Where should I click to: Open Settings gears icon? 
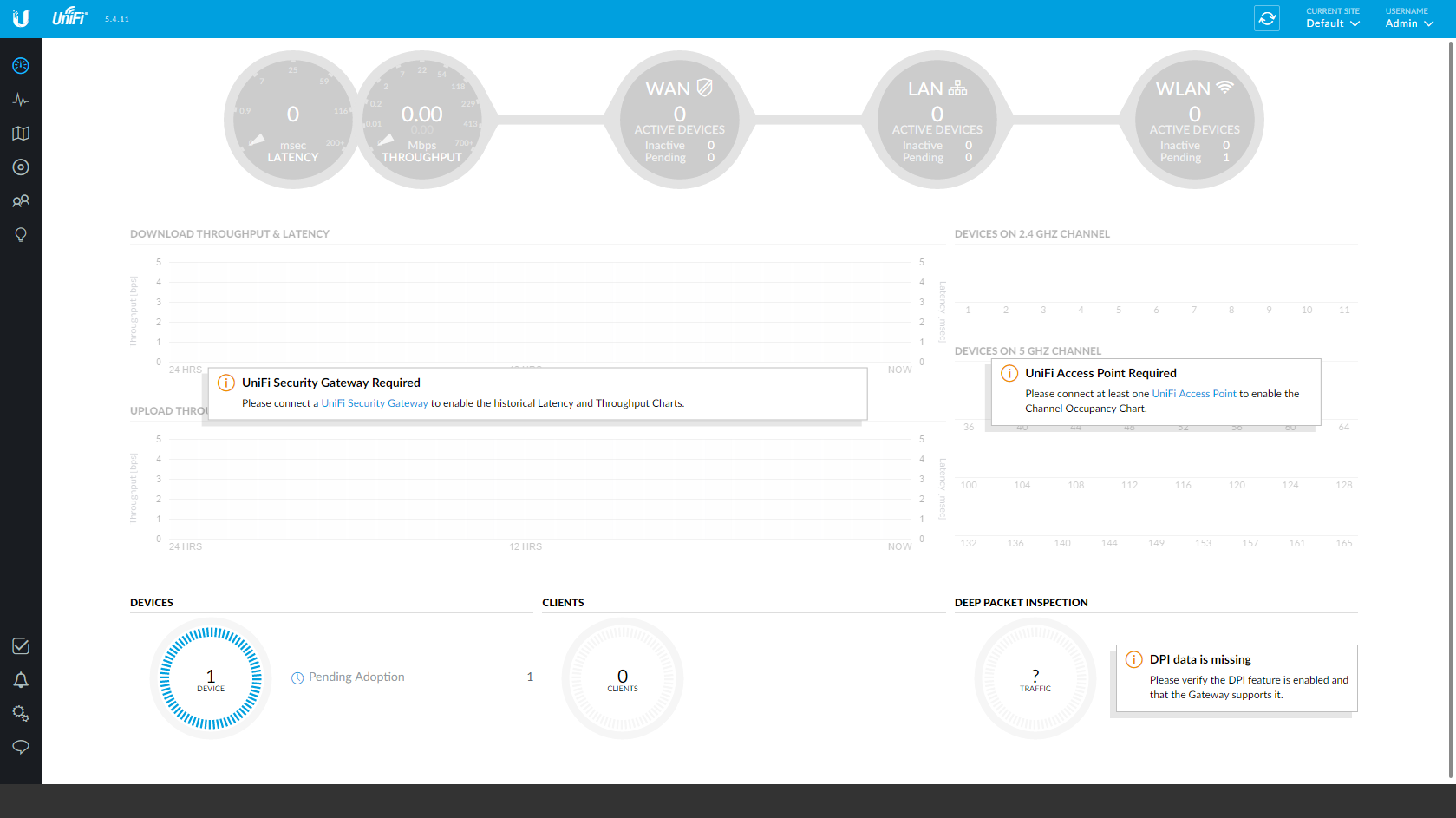(21, 713)
